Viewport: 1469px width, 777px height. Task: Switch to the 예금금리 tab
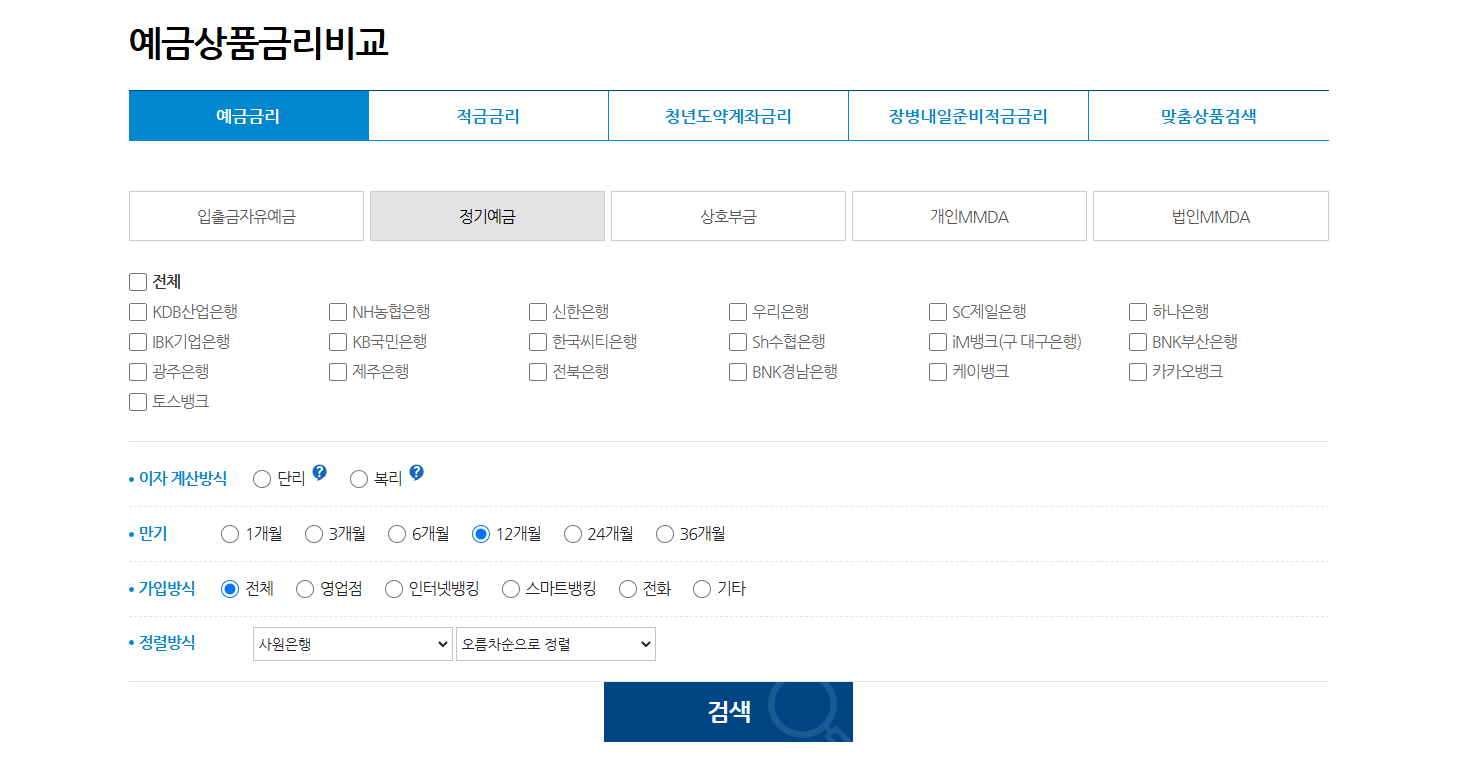pyautogui.click(x=249, y=116)
